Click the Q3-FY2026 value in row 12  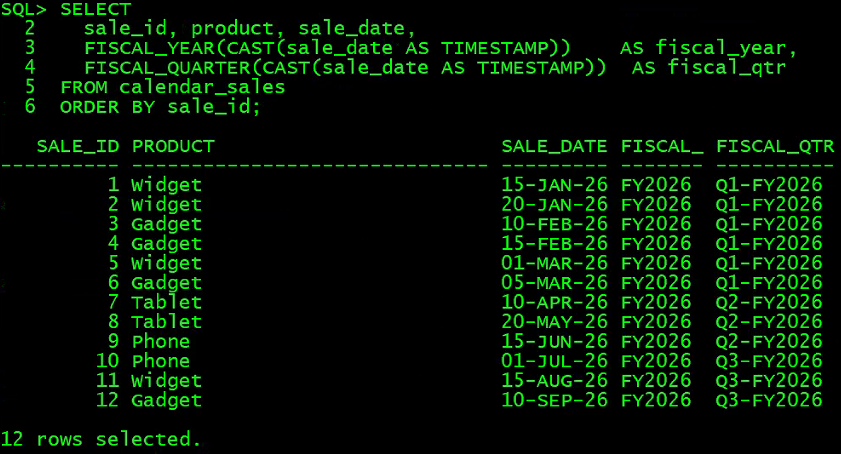tap(769, 400)
